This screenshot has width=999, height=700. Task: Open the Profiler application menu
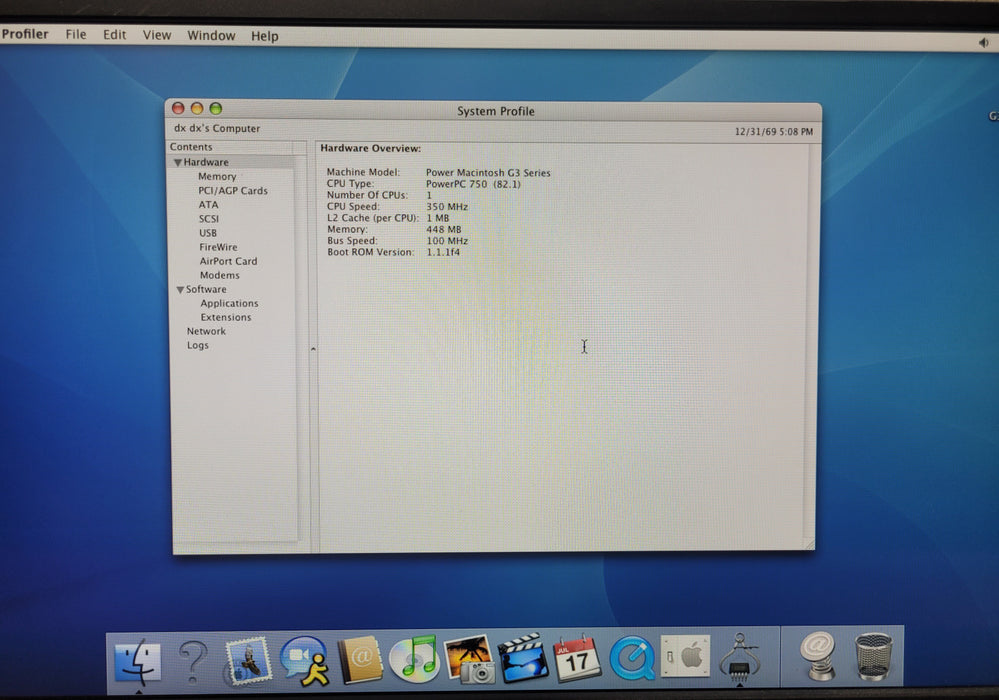point(24,34)
